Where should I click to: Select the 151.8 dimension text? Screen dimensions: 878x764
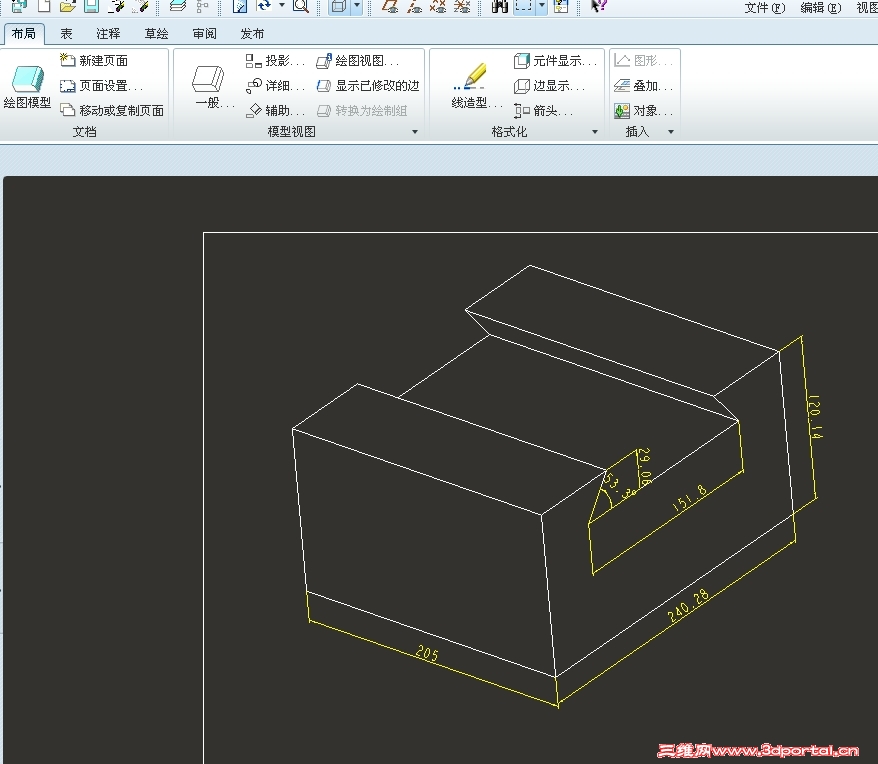(690, 497)
